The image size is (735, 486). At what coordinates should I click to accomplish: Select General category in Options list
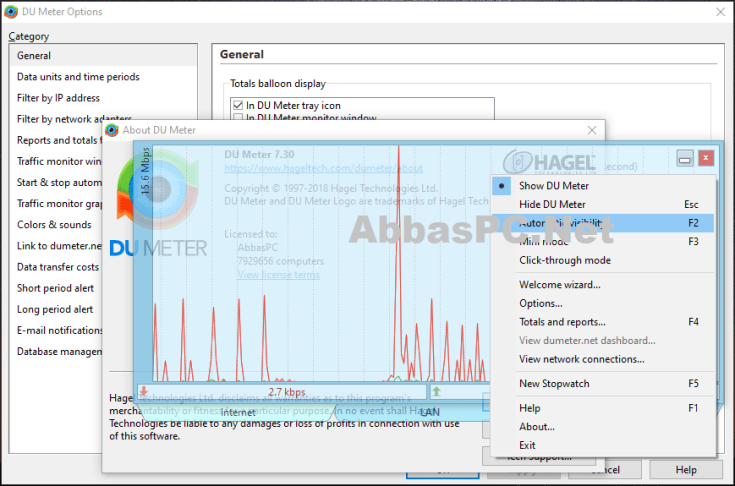[x=103, y=55]
